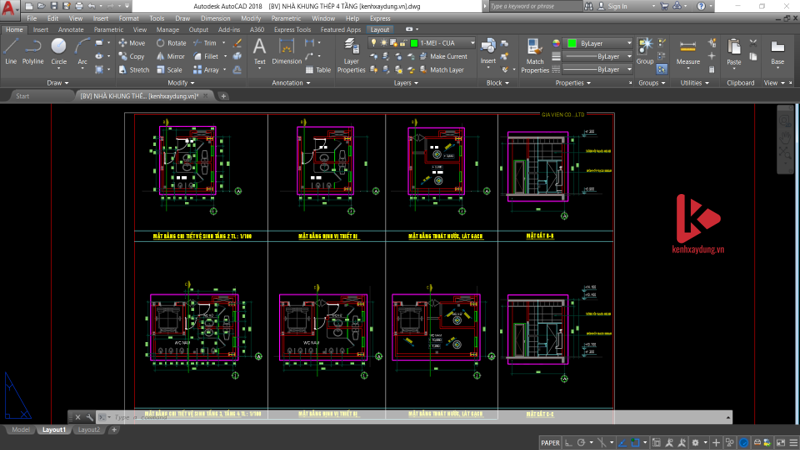Click the Text annotation tool
This screenshot has width=800, height=450.
(x=259, y=50)
